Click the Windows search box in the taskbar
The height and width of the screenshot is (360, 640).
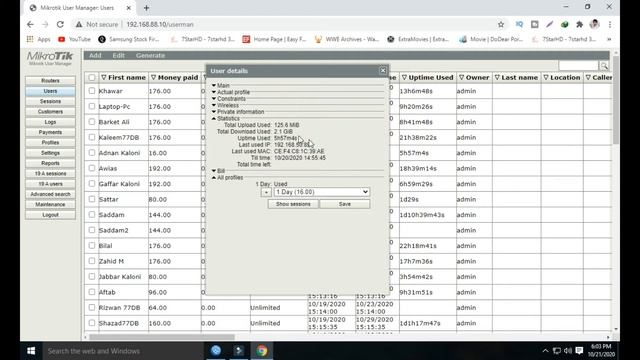click(122, 351)
